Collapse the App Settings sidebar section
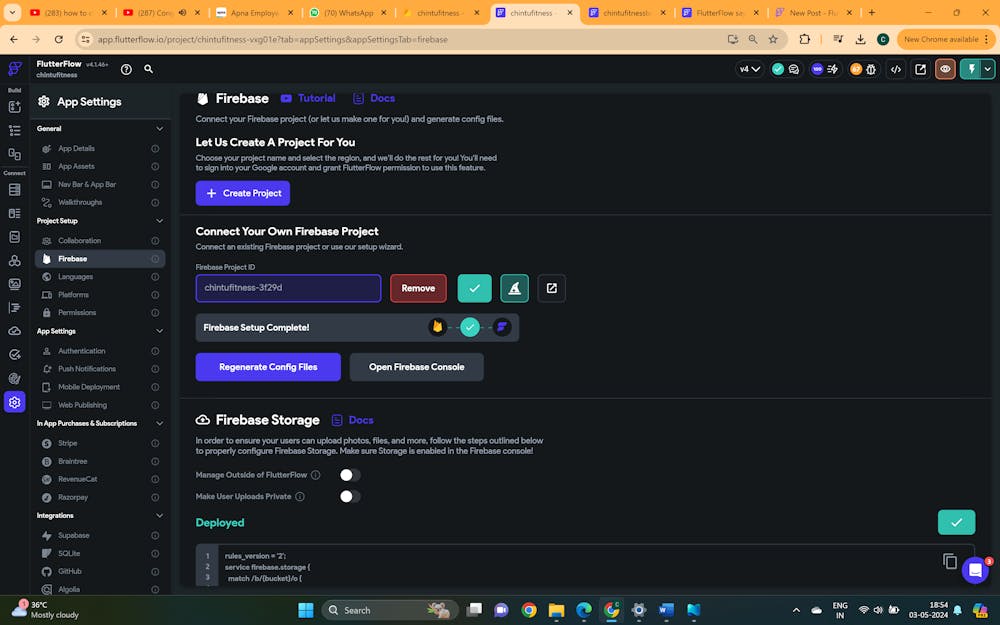This screenshot has width=1000, height=625. pos(159,331)
